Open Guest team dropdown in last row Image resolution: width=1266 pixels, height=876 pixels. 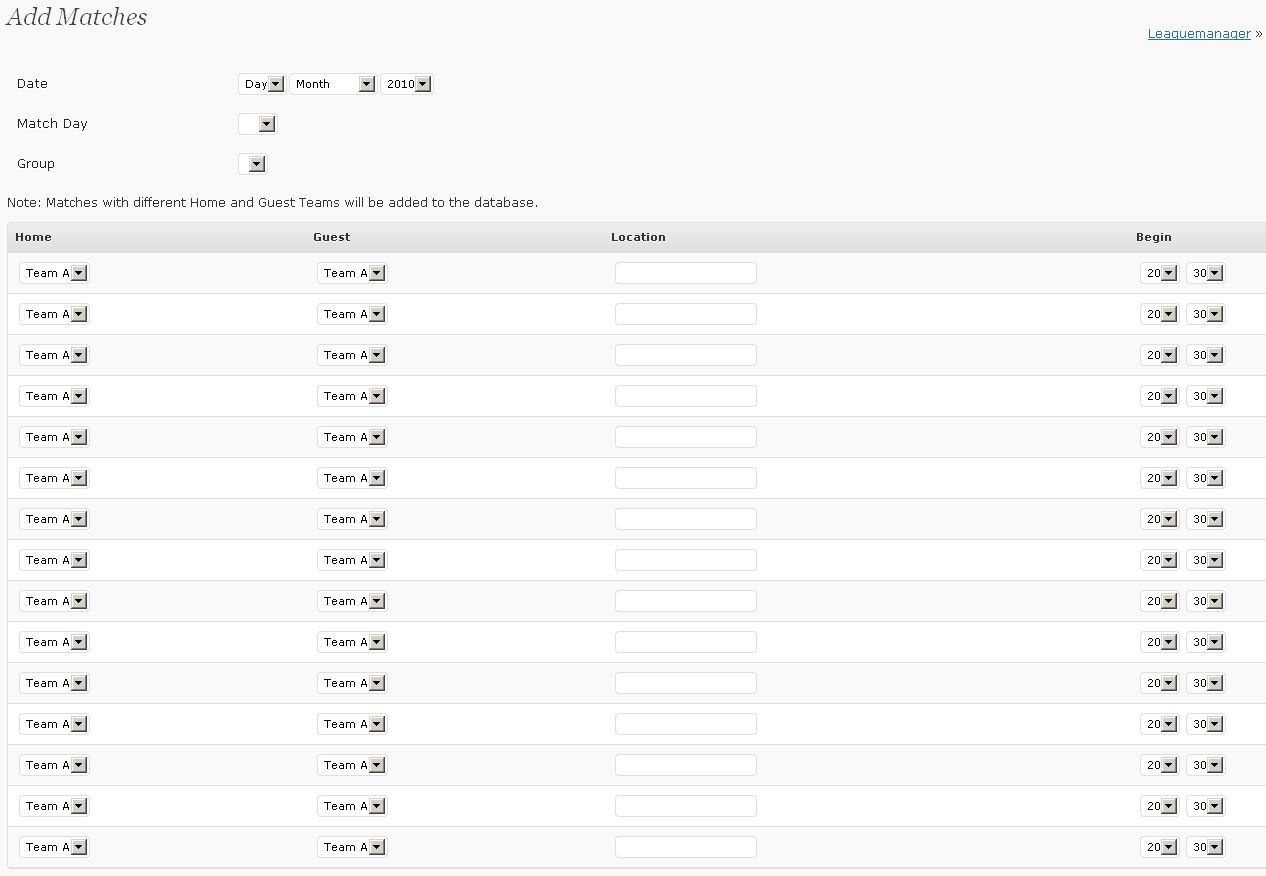click(353, 847)
